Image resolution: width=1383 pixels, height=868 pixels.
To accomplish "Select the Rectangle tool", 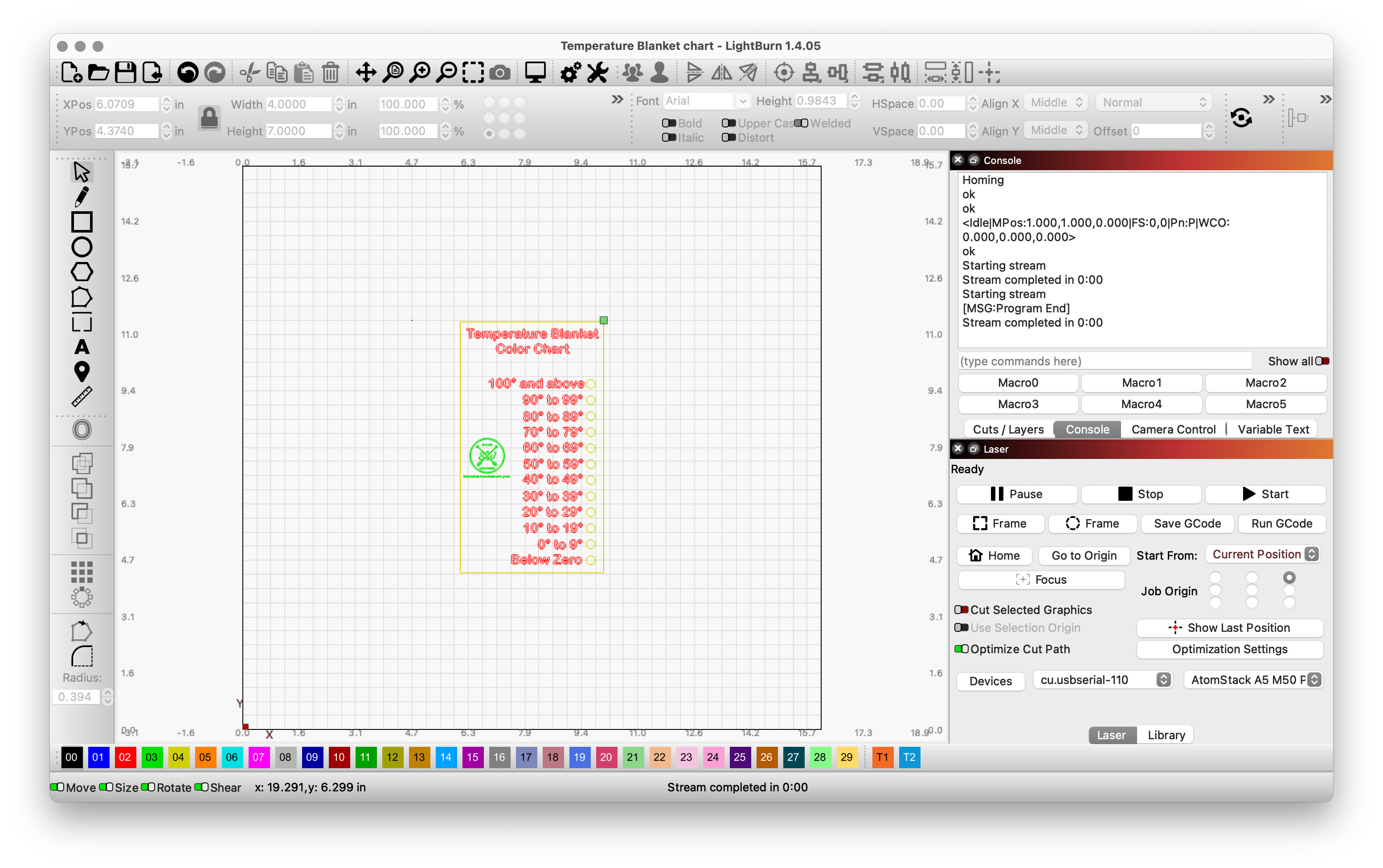I will coord(82,222).
